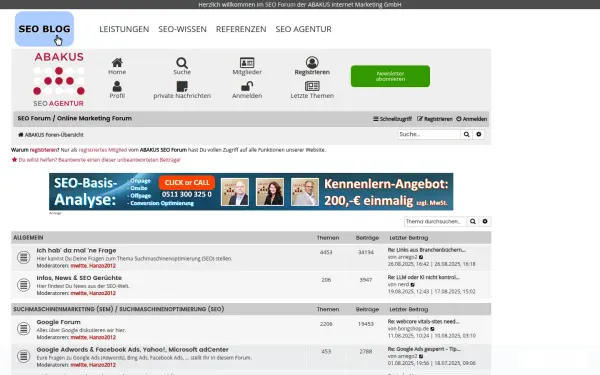The height and width of the screenshot is (375, 600).
Task: Click moderator Hanzo2012 in Google Adwords row
Action: pos(102,365)
